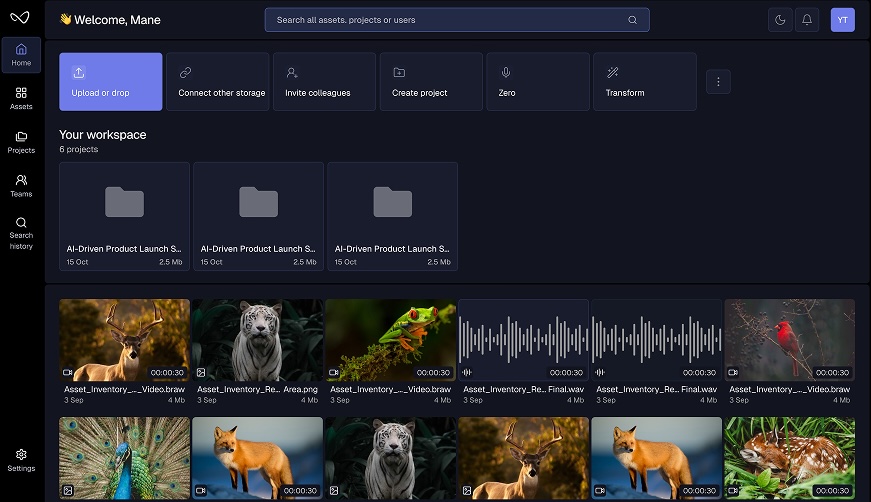Click Invite colleagues card
This screenshot has height=502, width=871.
pyautogui.click(x=324, y=82)
